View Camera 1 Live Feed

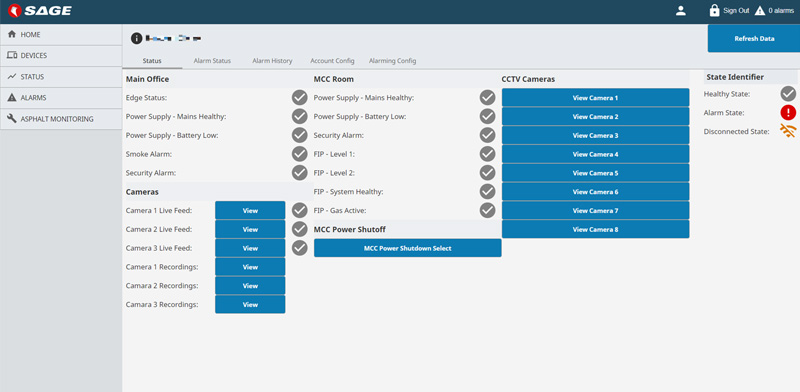[250, 210]
